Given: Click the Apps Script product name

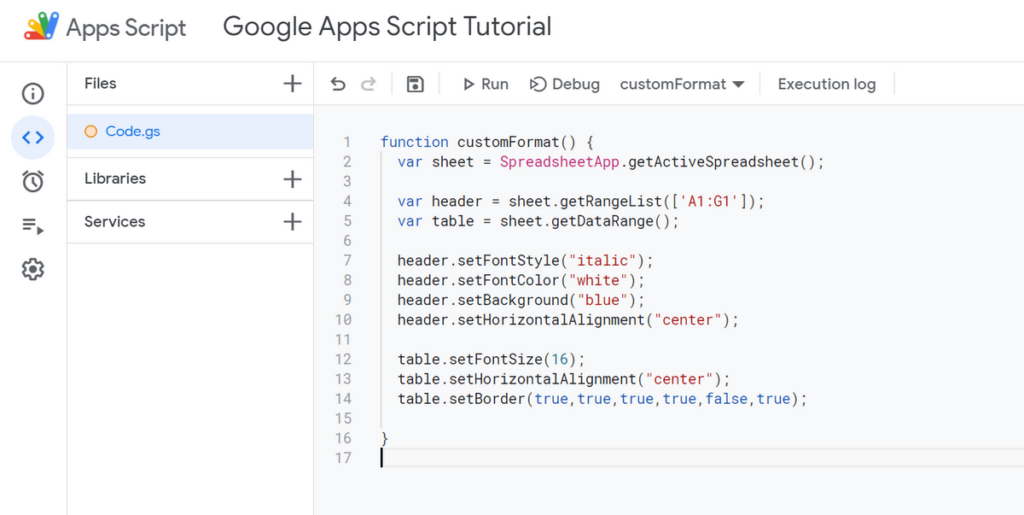Looking at the screenshot, I should point(126,28).
